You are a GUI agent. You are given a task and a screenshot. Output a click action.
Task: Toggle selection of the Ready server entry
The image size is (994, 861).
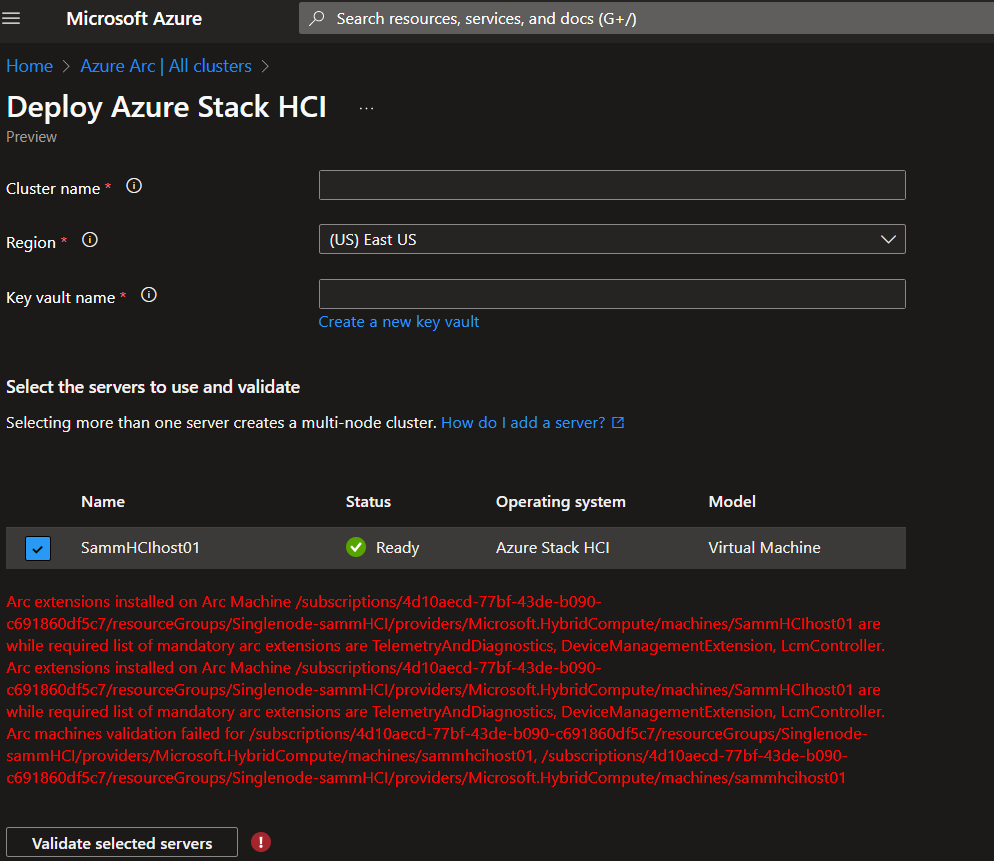37,548
